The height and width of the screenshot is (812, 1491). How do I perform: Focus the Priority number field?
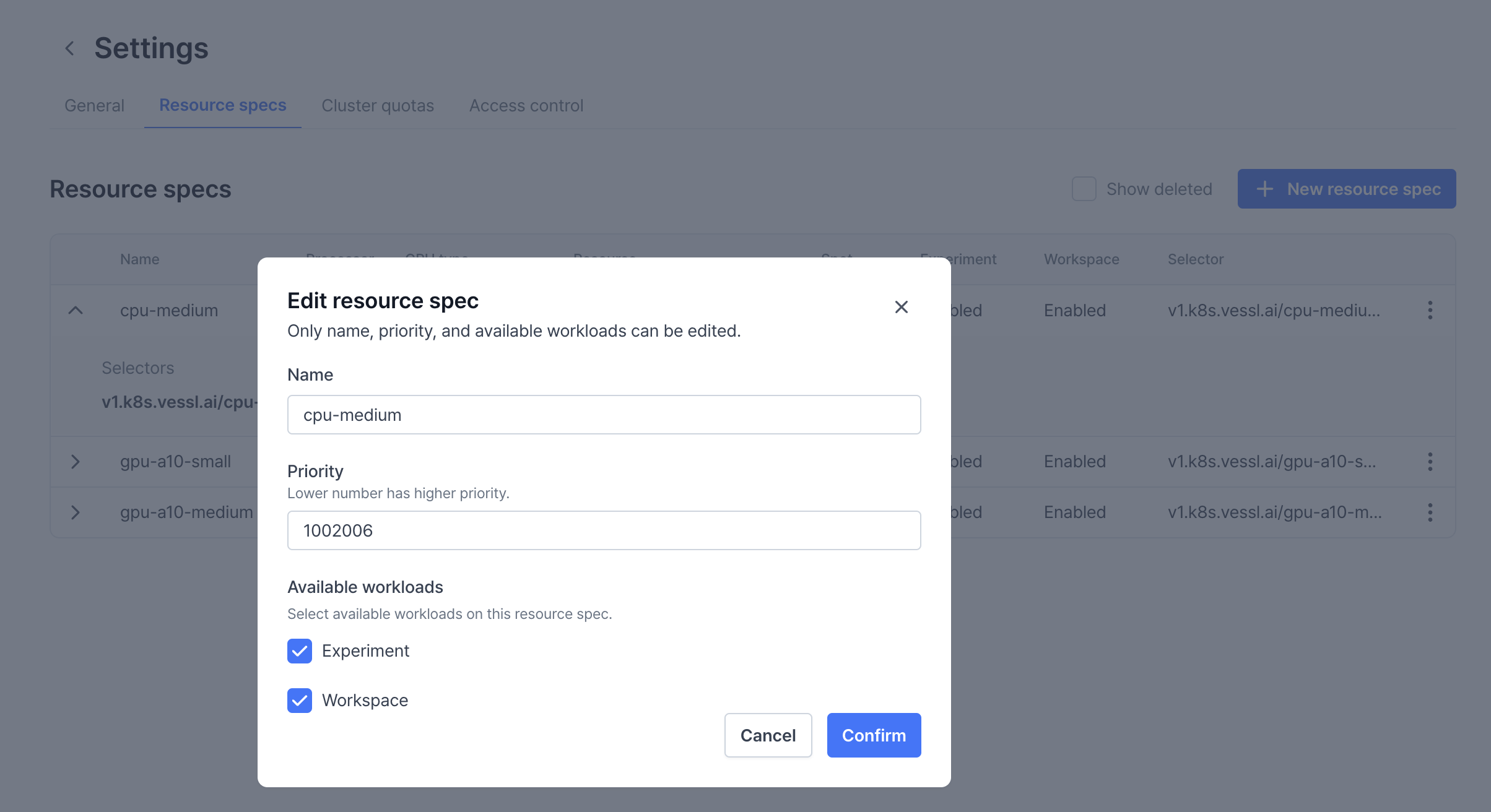pyautogui.click(x=604, y=530)
